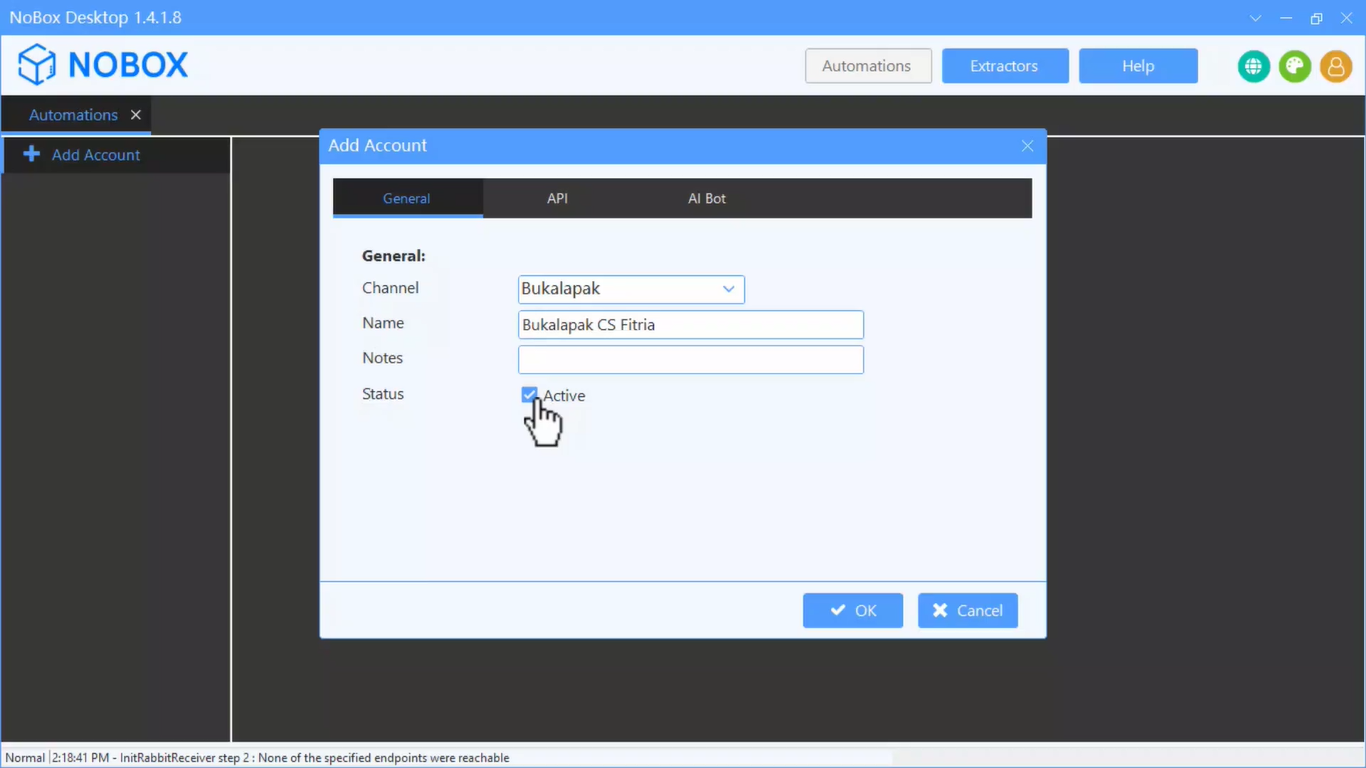Open the Channel dropdown arrow
Screen dimensions: 1366x768
(x=728, y=289)
